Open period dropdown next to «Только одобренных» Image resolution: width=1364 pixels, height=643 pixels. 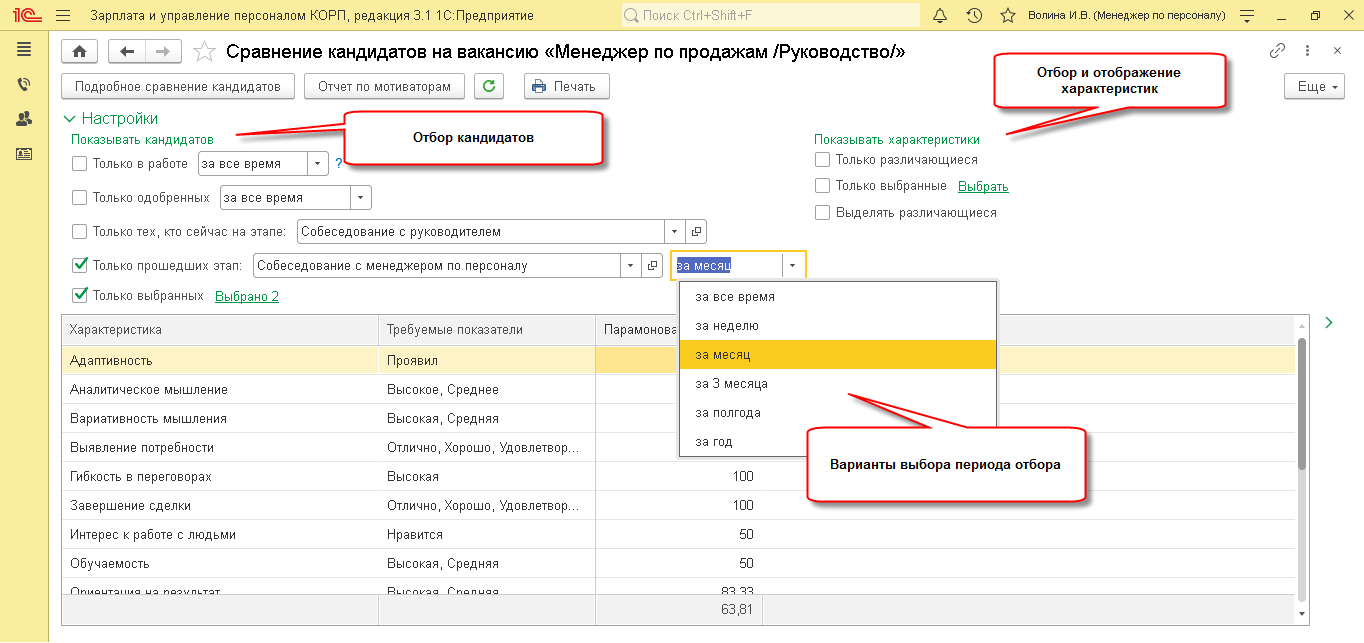361,197
